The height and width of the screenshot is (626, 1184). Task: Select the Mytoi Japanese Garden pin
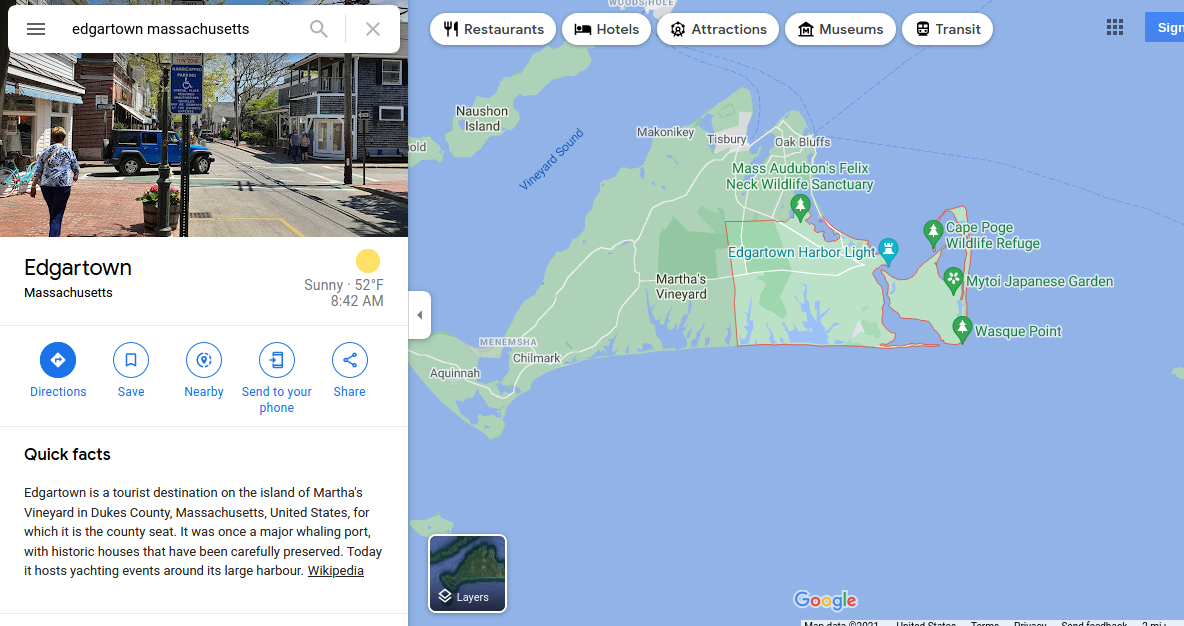[x=954, y=280]
